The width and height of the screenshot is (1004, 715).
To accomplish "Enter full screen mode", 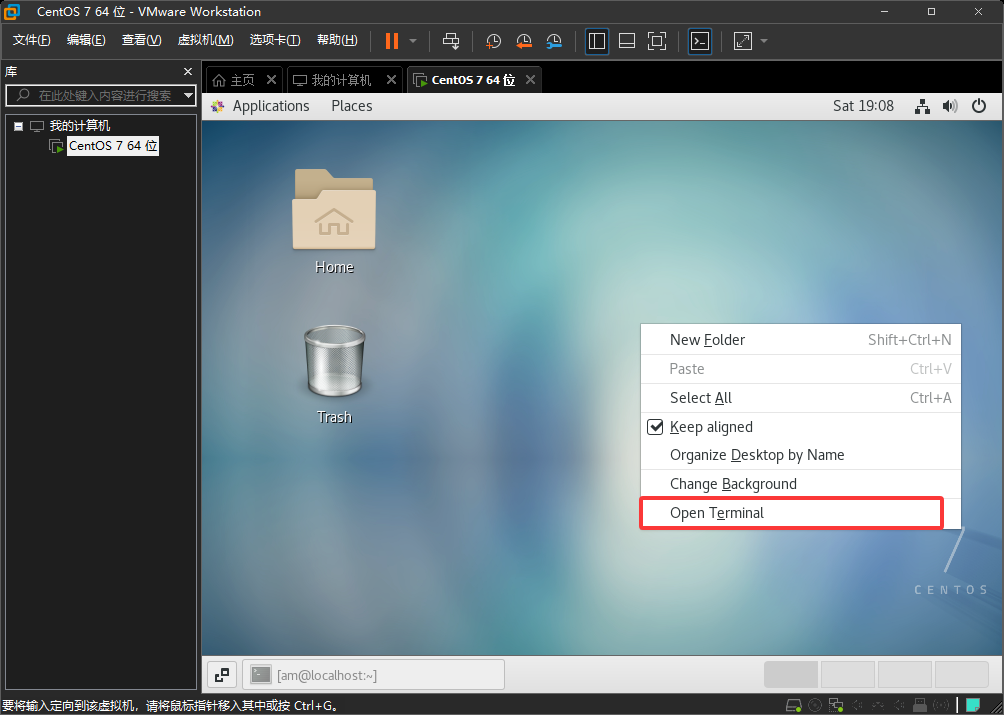I will pyautogui.click(x=657, y=41).
